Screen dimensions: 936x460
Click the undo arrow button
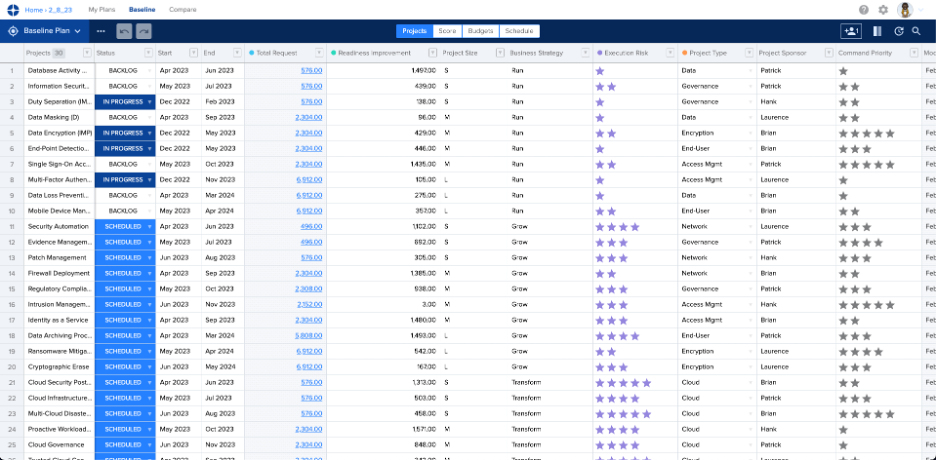124,31
